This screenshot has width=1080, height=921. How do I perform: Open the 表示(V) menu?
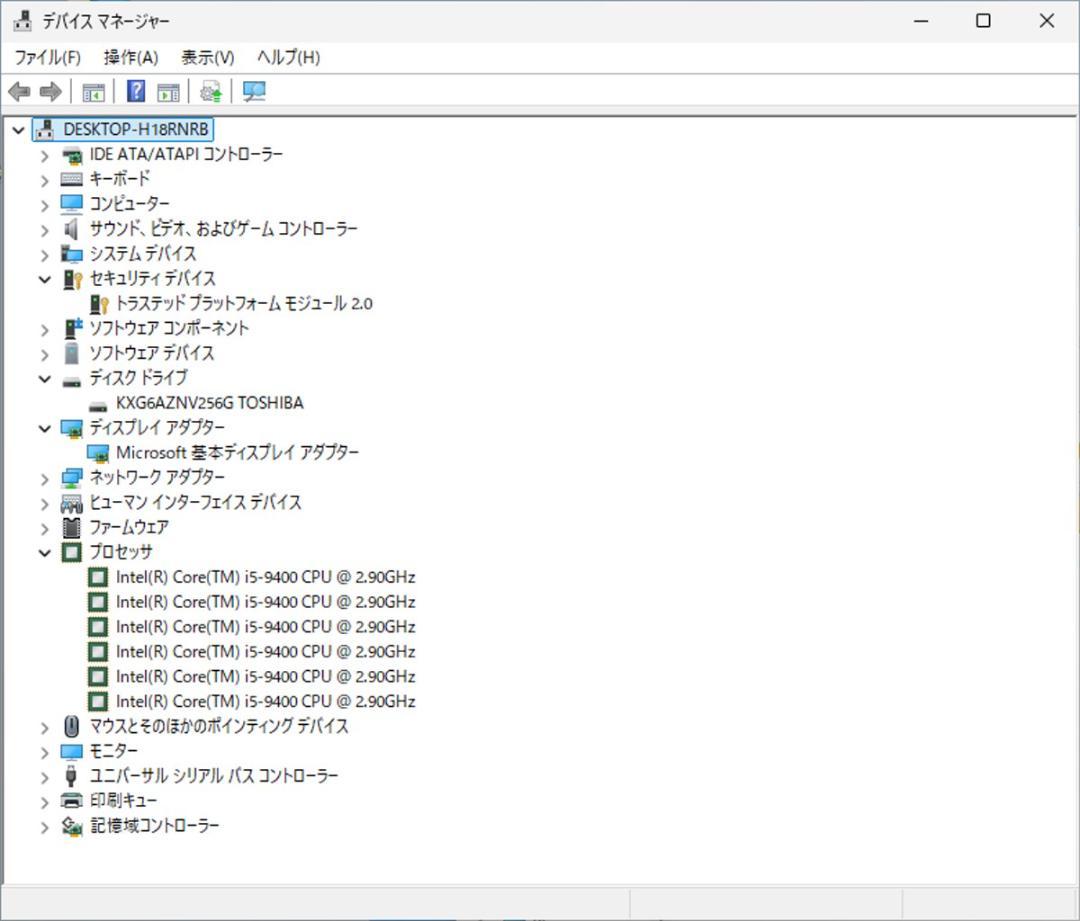click(x=207, y=57)
